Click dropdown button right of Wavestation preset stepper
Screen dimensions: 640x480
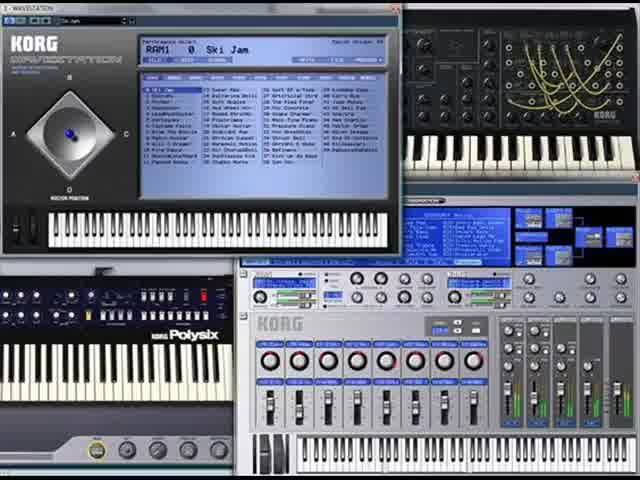click(132, 21)
